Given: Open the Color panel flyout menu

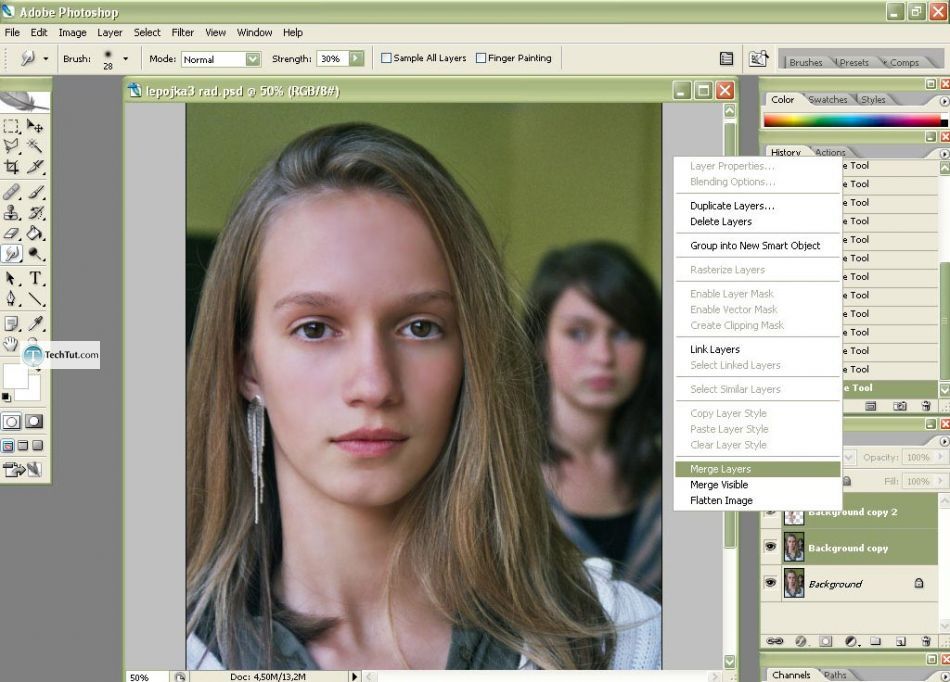Looking at the screenshot, I should tap(944, 101).
